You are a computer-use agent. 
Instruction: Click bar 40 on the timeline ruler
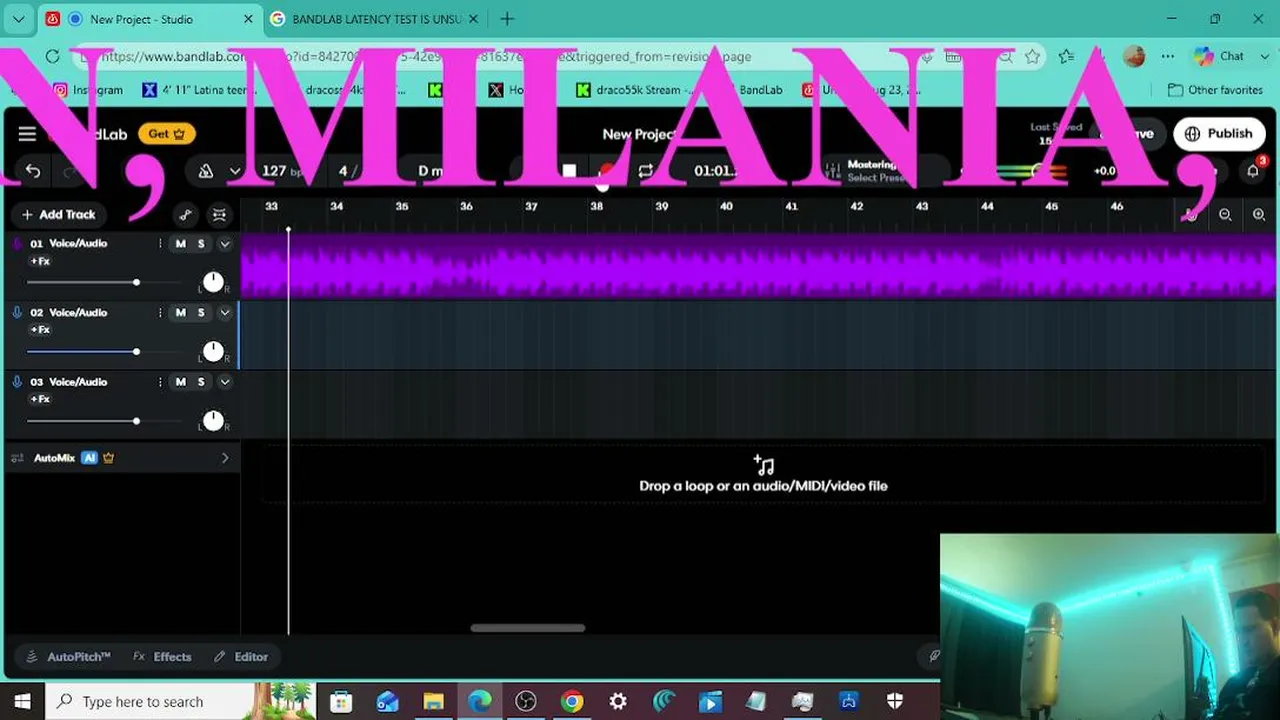tap(726, 207)
